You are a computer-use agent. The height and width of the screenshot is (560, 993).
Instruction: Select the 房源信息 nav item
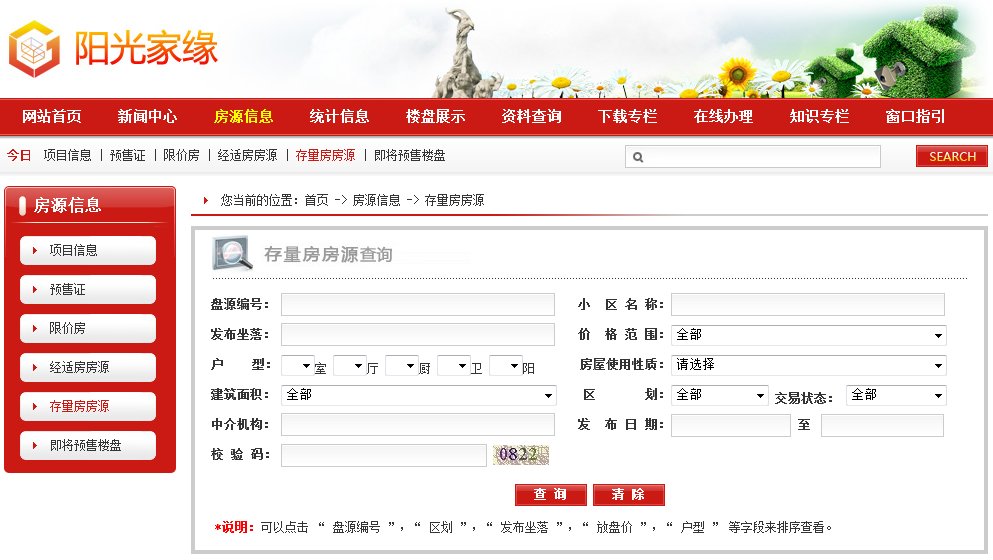click(x=244, y=117)
